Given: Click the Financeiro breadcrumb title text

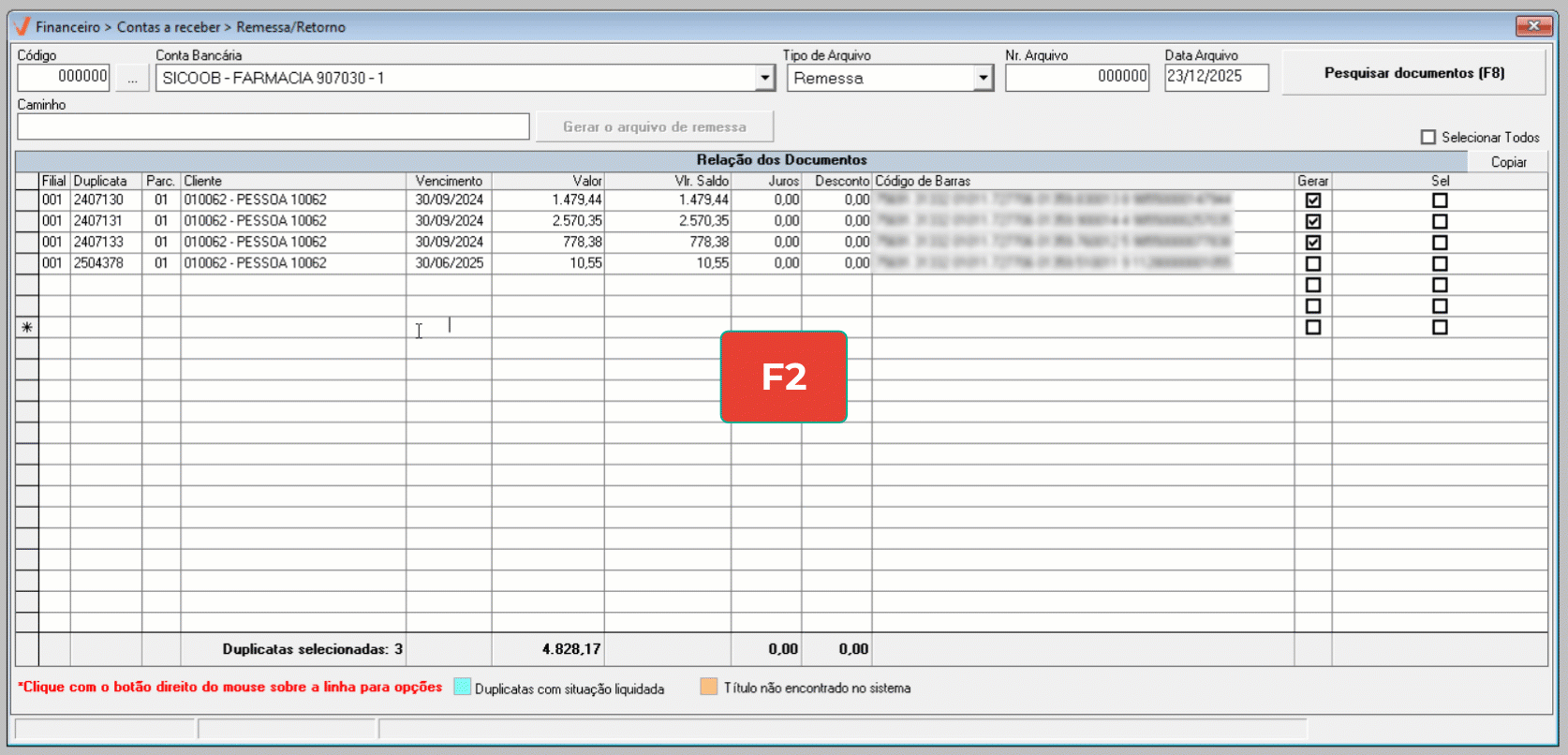Looking at the screenshot, I should (68, 27).
